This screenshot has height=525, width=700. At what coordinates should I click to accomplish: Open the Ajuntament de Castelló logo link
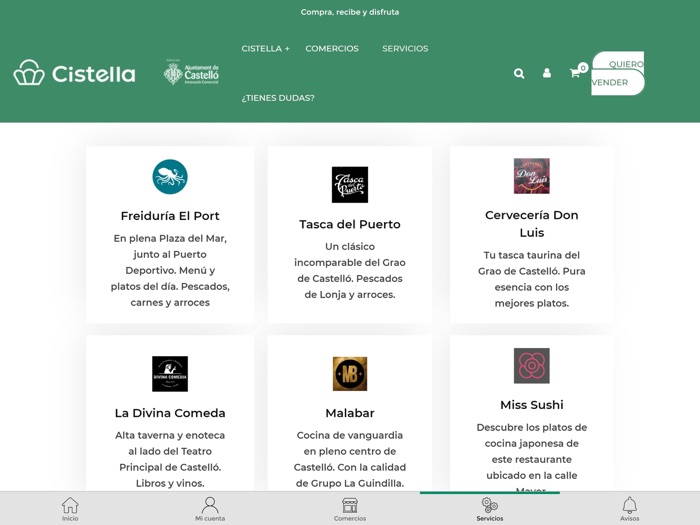pos(192,73)
